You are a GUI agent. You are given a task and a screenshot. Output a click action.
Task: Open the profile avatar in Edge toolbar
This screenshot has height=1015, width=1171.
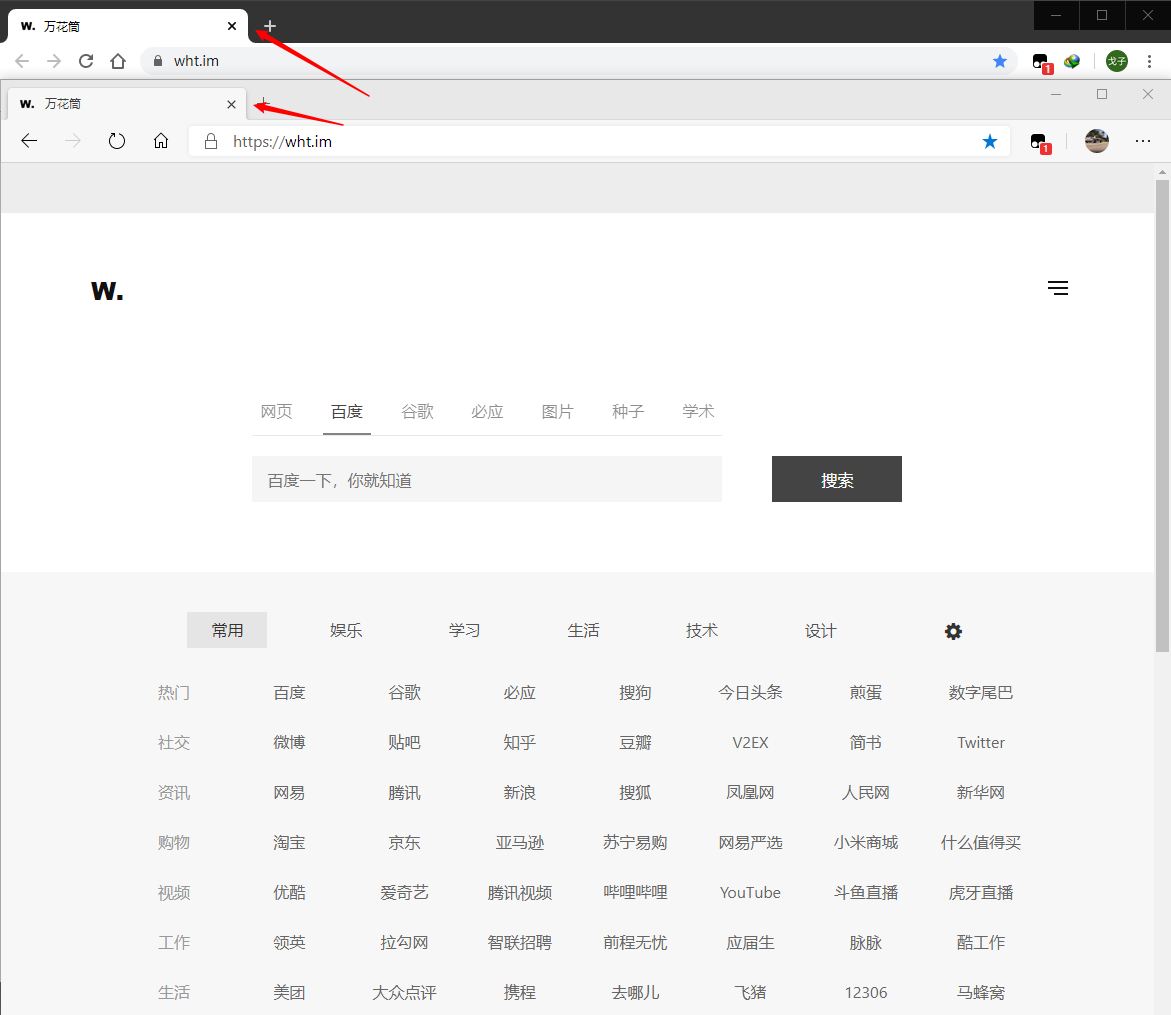coord(1096,141)
